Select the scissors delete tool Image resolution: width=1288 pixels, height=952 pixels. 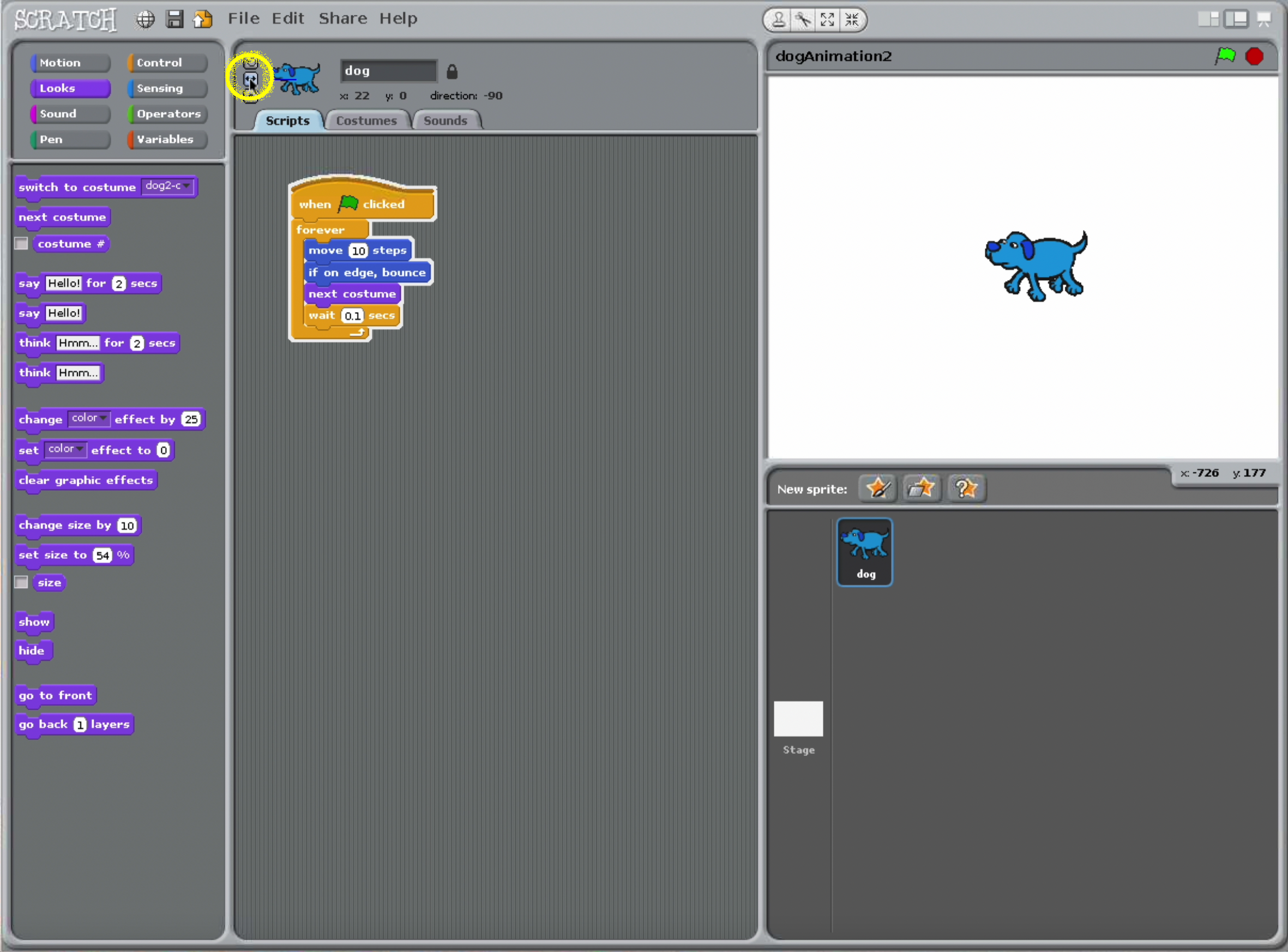click(803, 20)
